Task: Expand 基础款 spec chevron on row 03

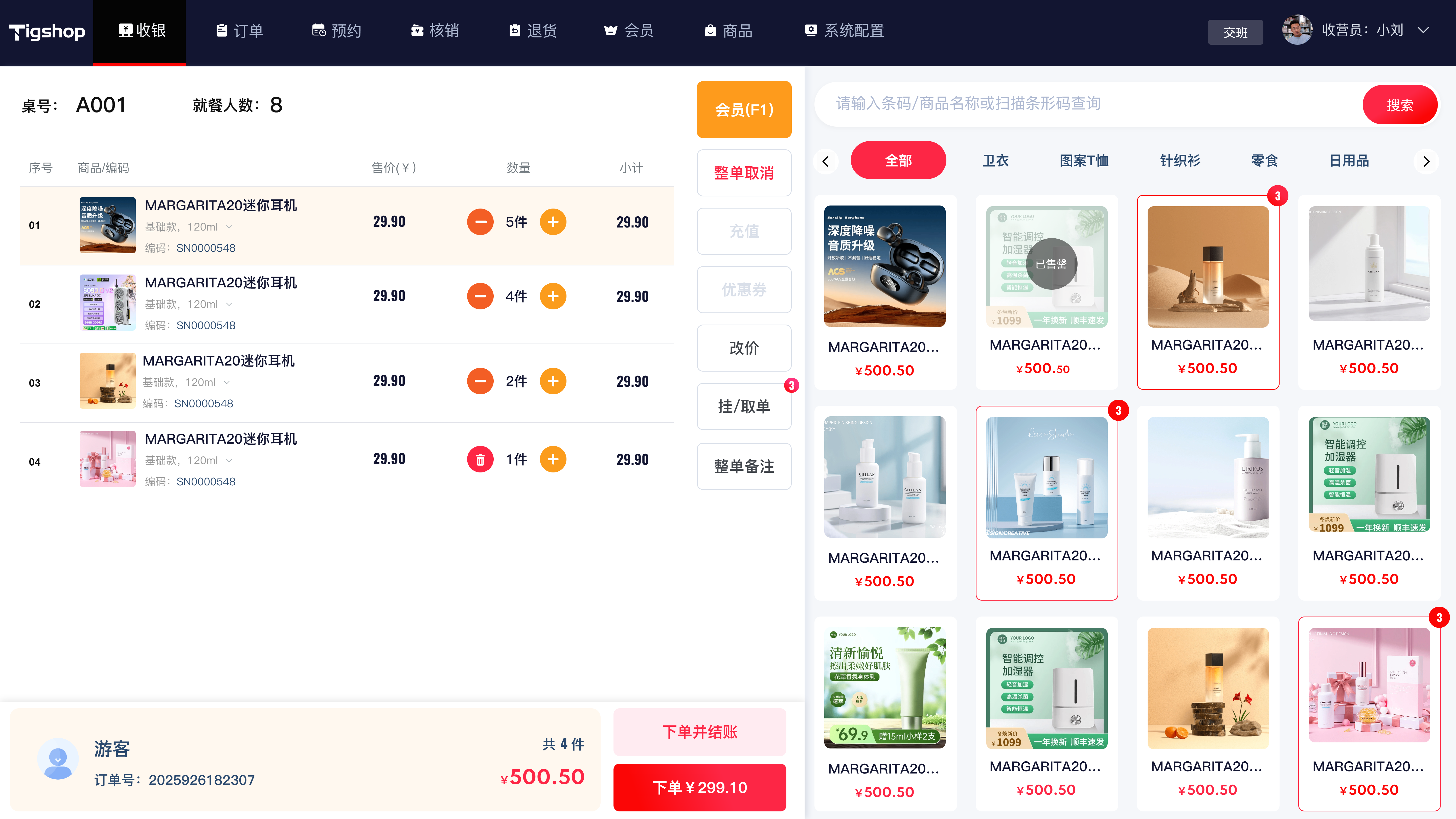Action: [227, 383]
